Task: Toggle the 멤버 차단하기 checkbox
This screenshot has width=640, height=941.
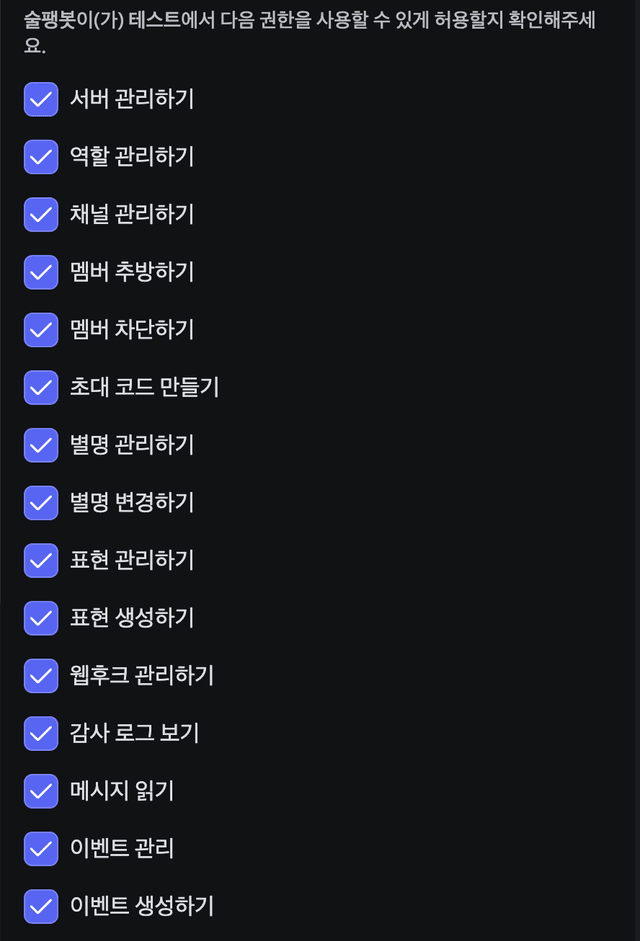Action: coord(41,329)
